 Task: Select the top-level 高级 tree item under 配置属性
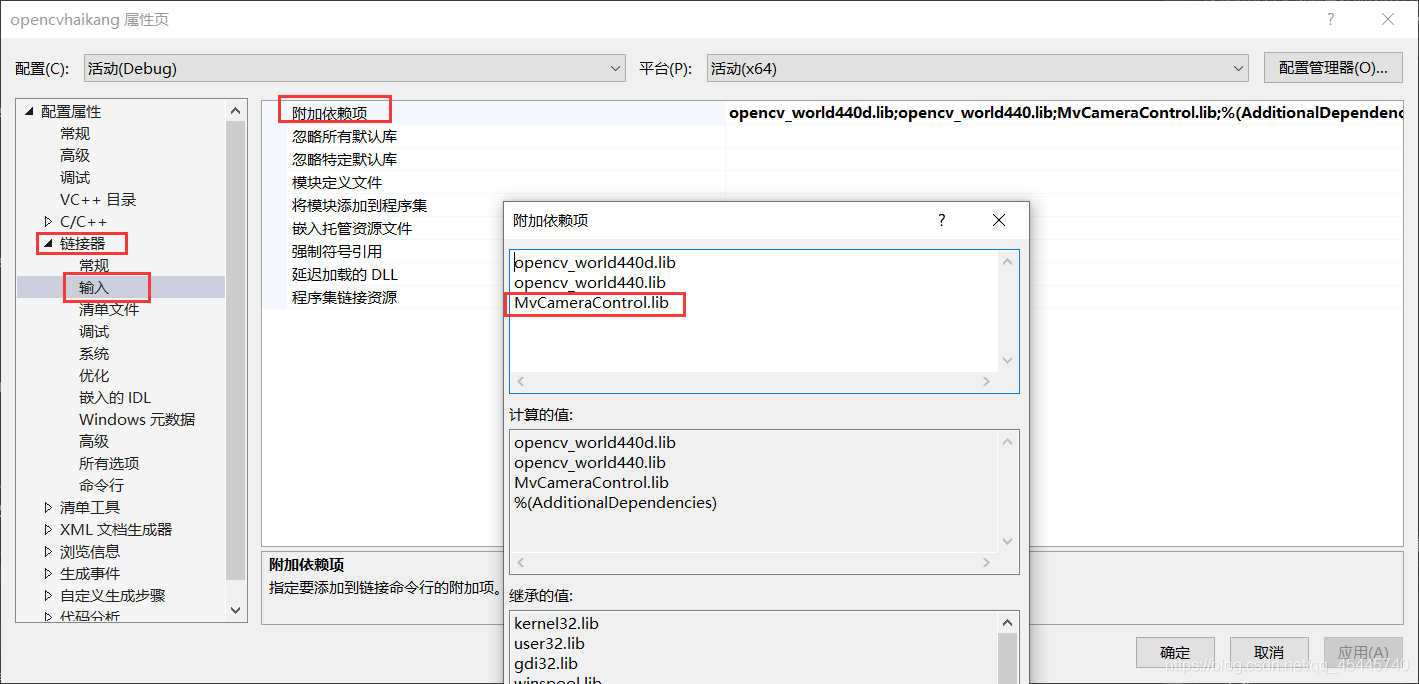coord(75,155)
